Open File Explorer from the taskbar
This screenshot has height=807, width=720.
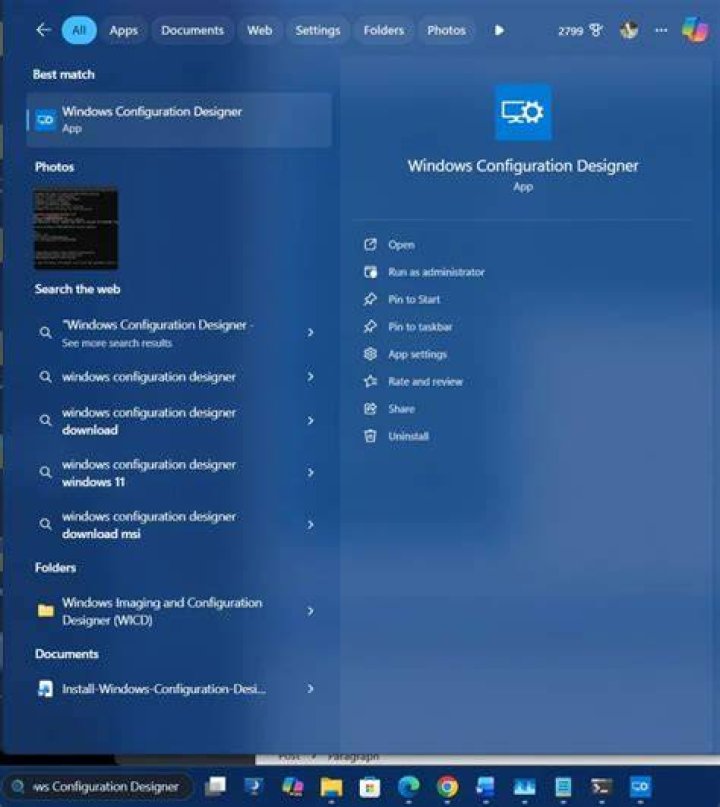pos(331,787)
